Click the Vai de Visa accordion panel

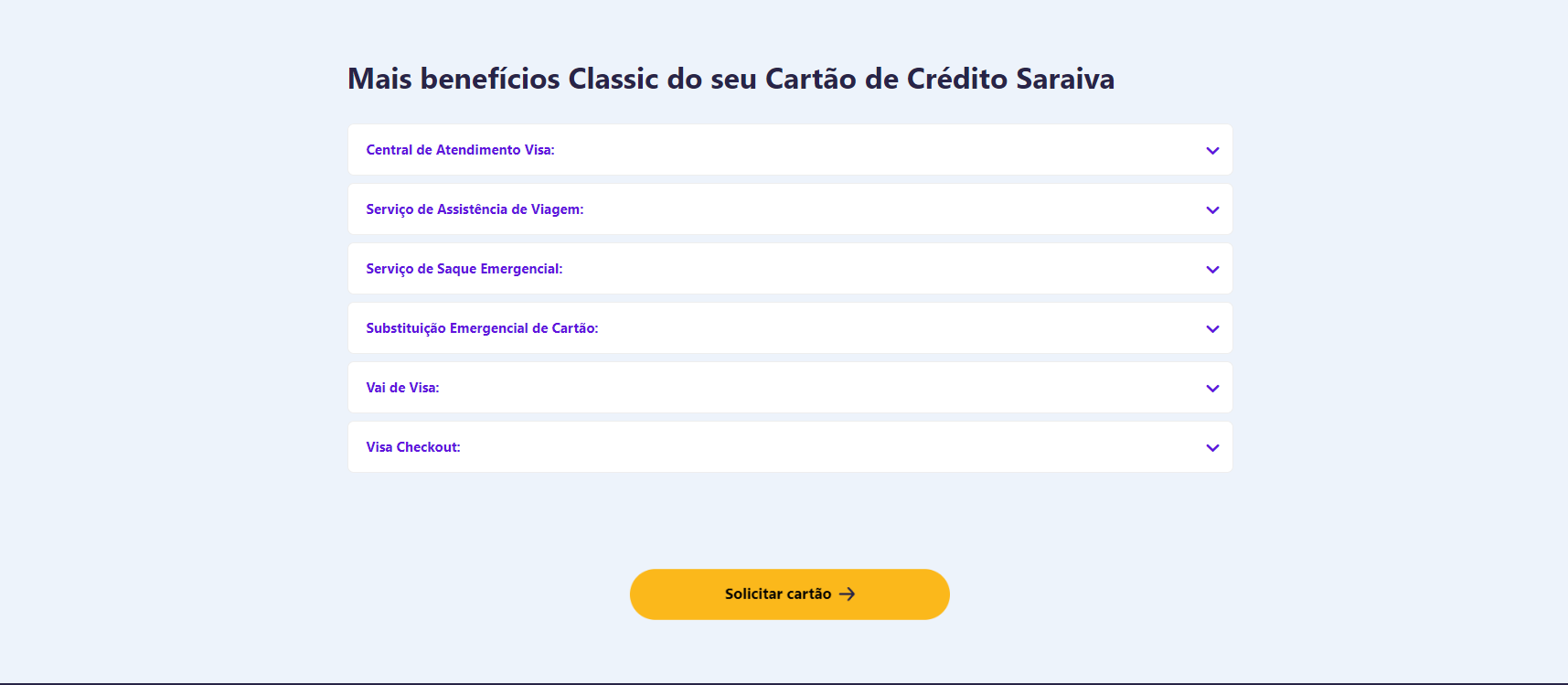pos(790,388)
